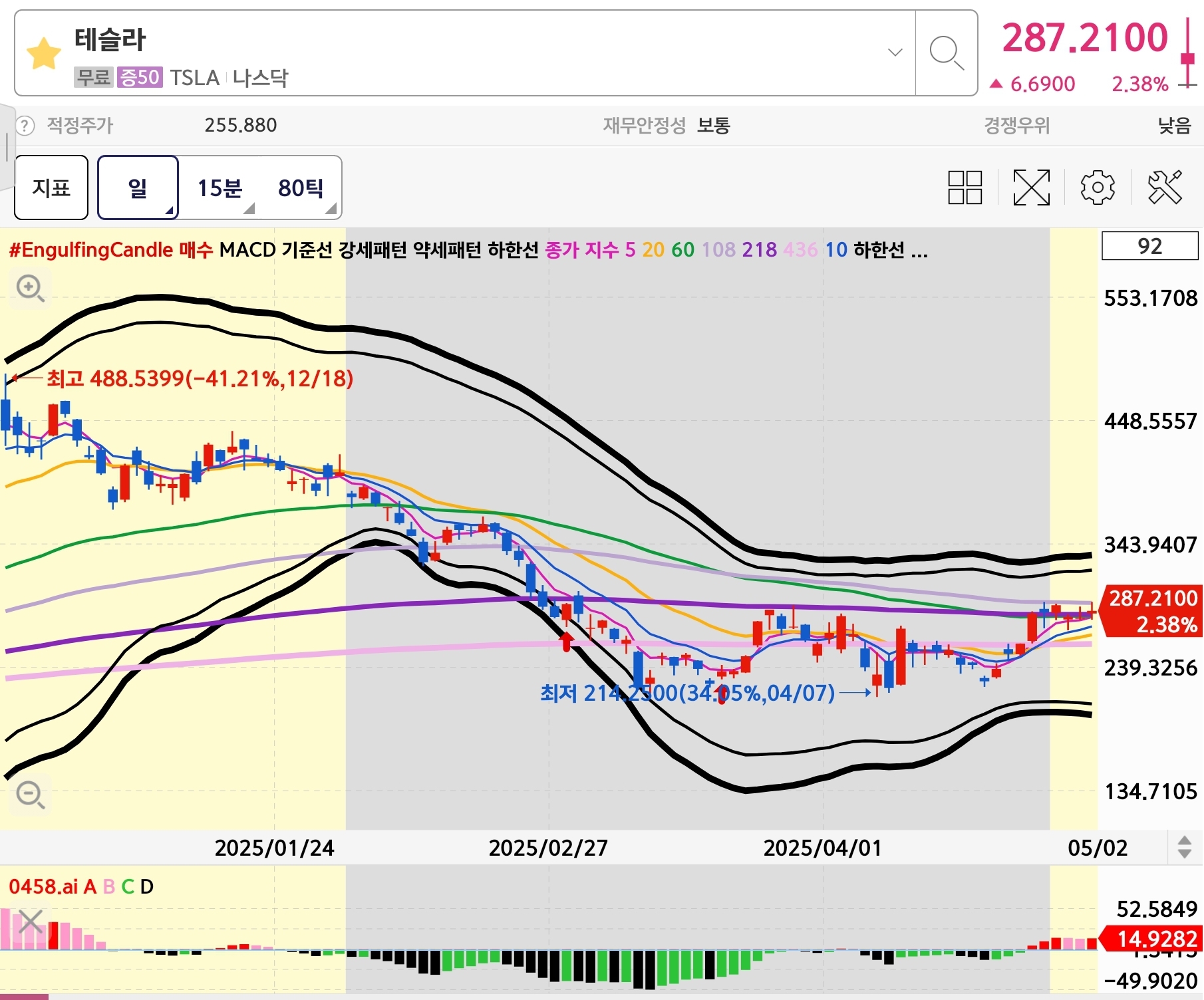Click the current price tag 287.2100 on axis
Viewport: 1204px width, 1000px height.
(x=1153, y=610)
